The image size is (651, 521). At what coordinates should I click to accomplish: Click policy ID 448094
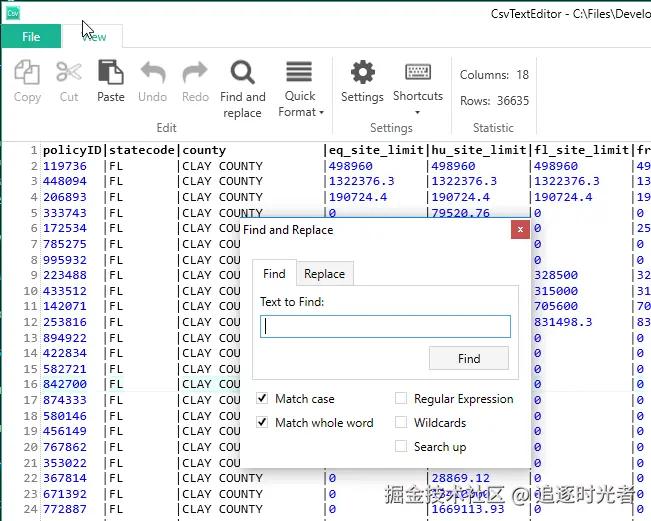pyautogui.click(x=65, y=181)
